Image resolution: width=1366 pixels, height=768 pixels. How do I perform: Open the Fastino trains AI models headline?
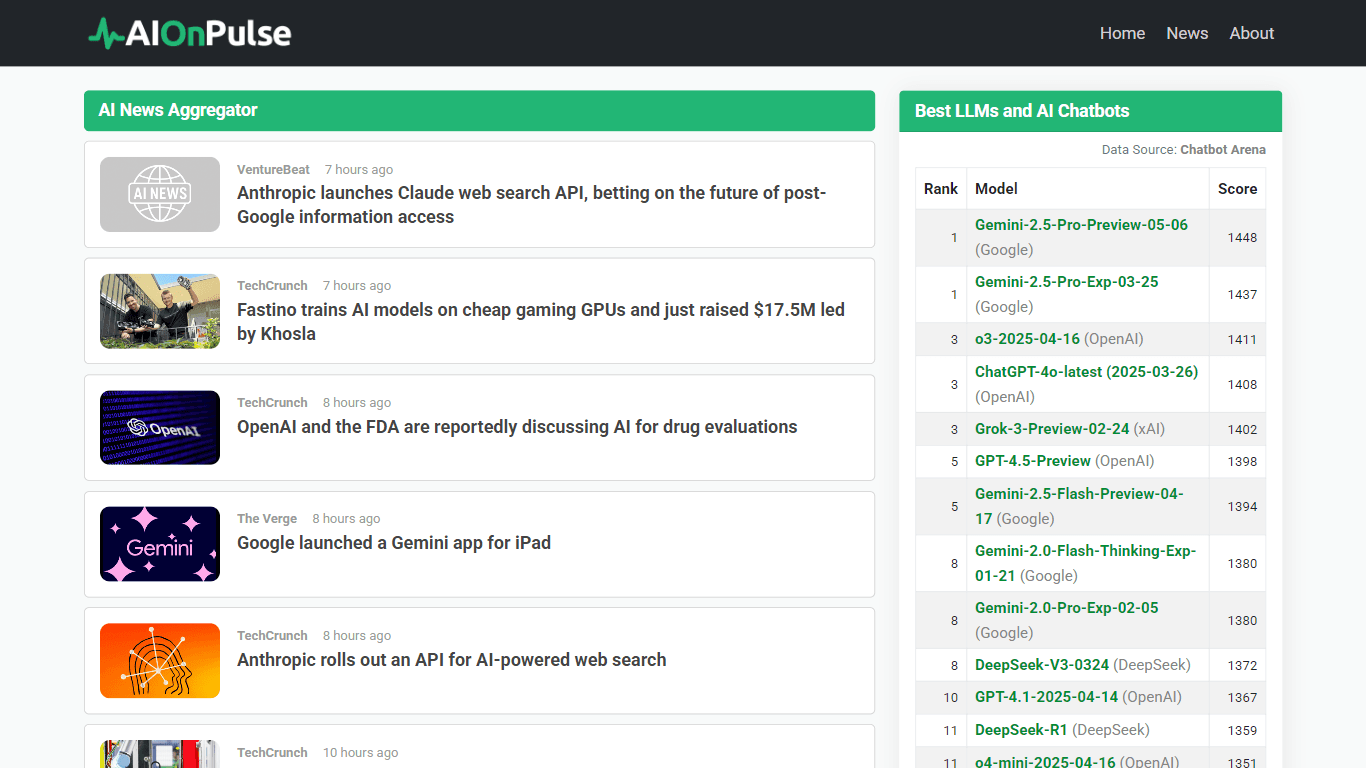(x=541, y=322)
